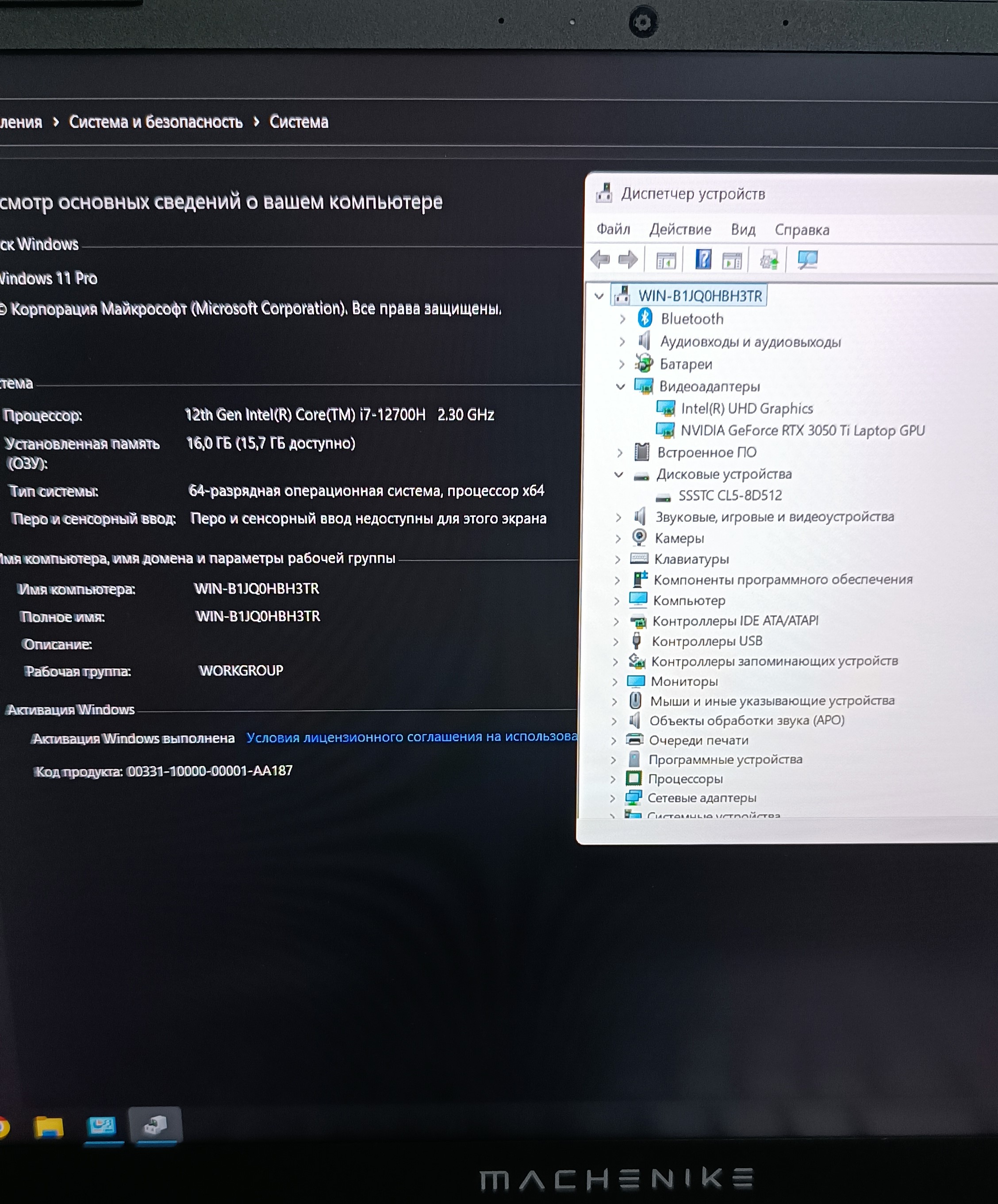
Task: Switch to Control Panel taskbar icon
Action: coord(102,1127)
